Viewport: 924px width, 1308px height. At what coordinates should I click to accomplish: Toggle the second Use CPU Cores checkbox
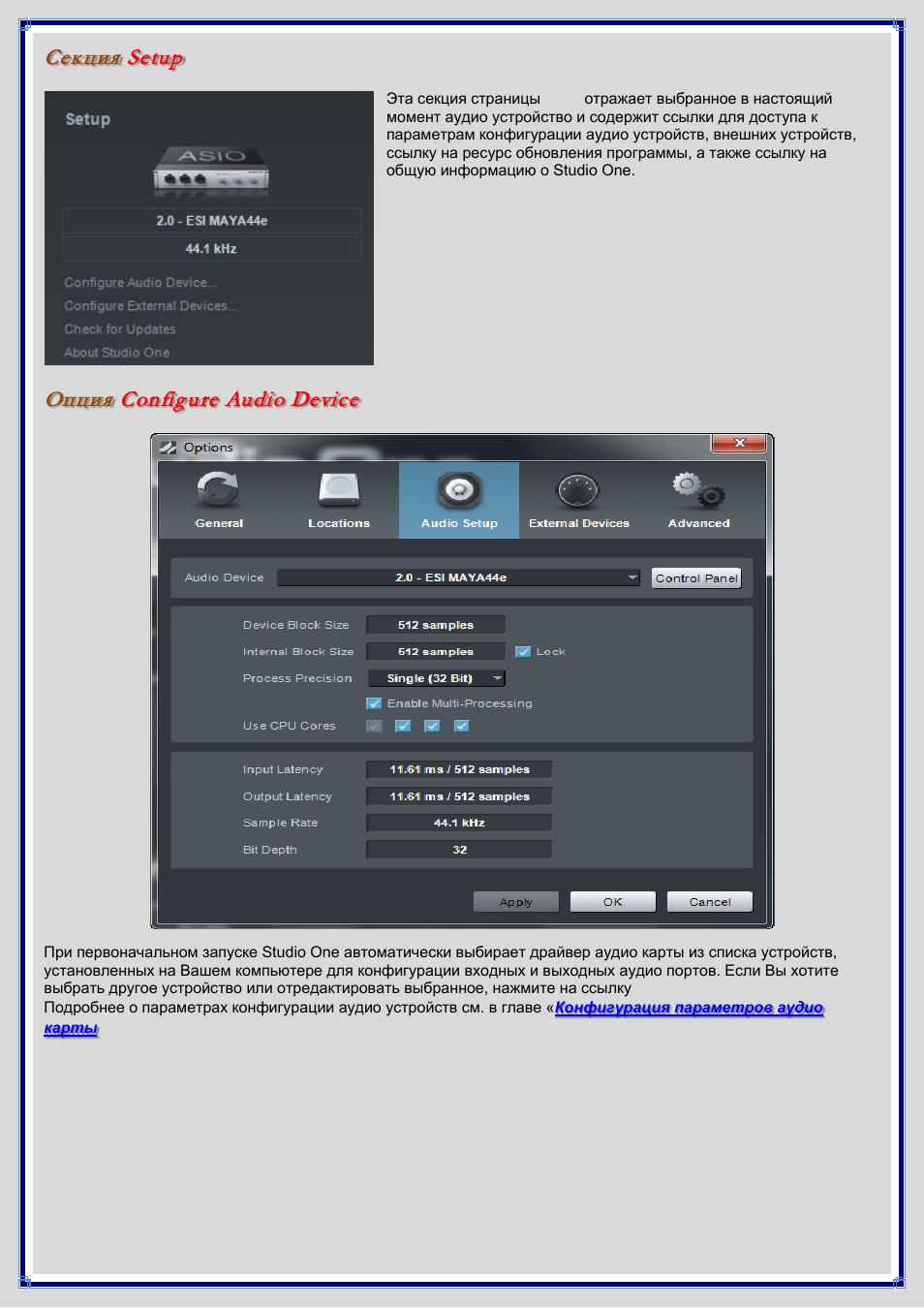(x=403, y=726)
